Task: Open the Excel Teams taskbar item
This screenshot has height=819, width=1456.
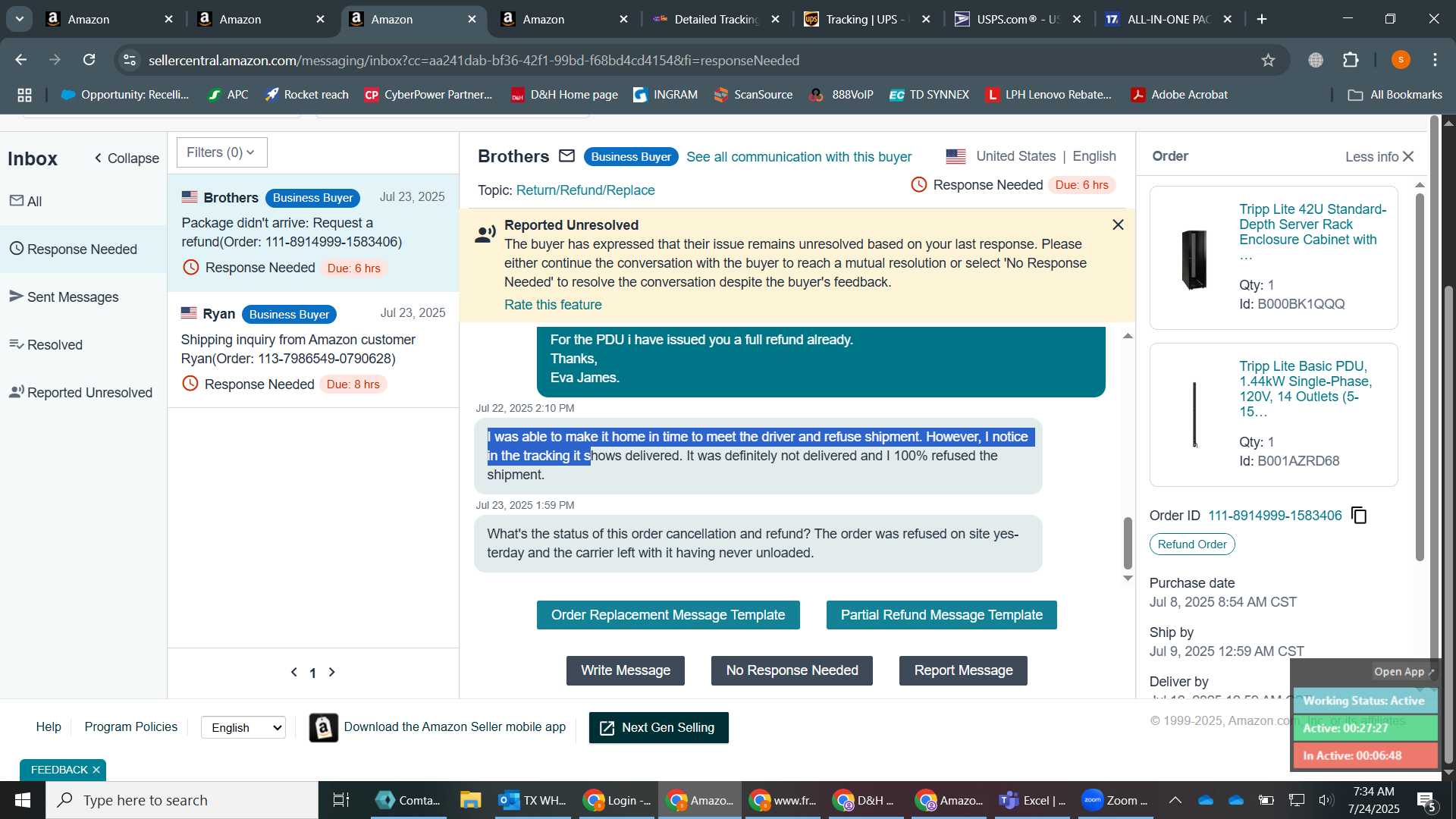Action: click(x=1033, y=800)
